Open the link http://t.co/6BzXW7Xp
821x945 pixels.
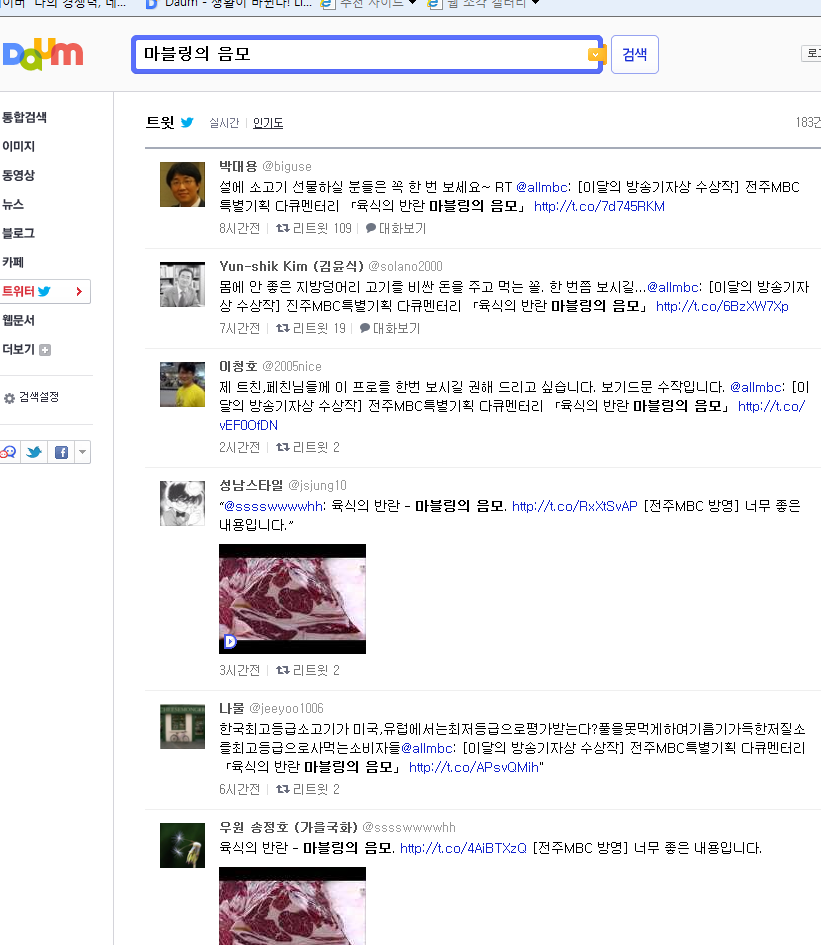coord(722,306)
